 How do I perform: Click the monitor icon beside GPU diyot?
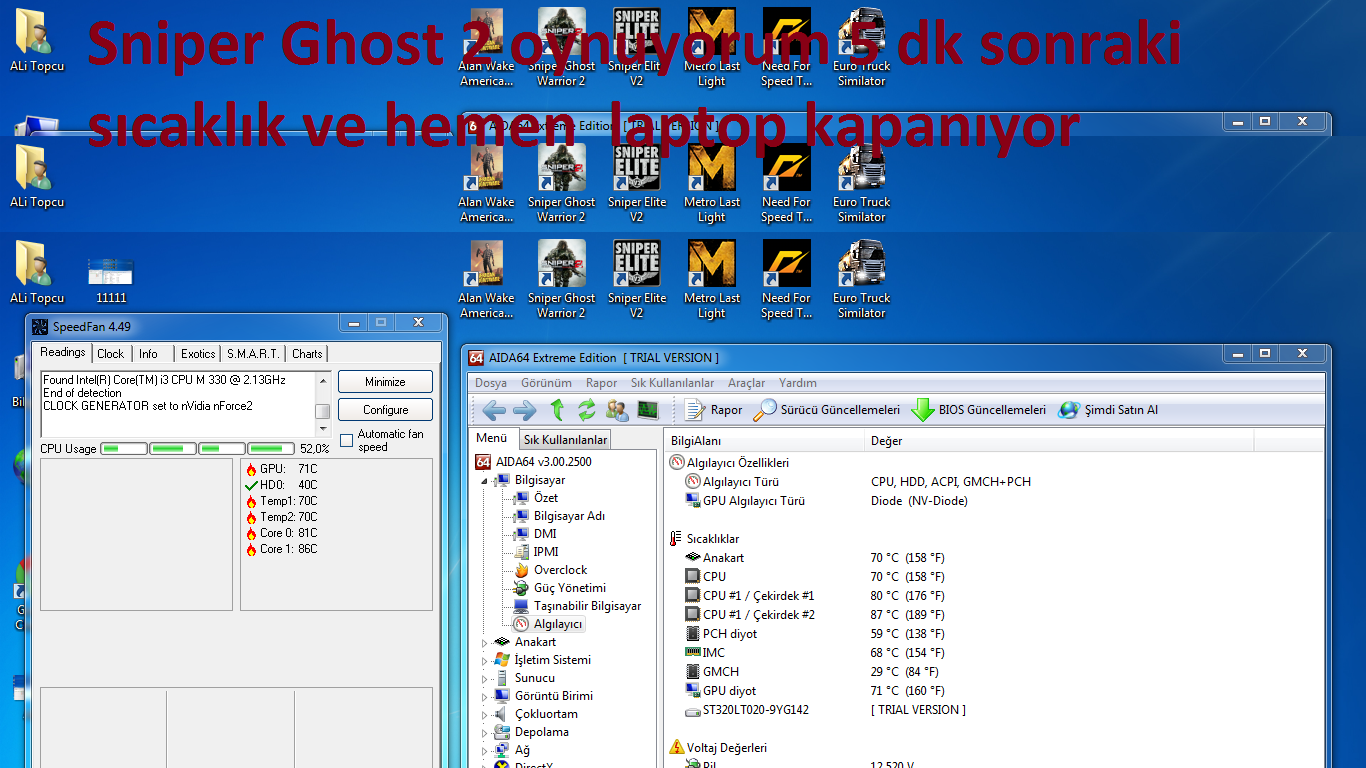(693, 691)
